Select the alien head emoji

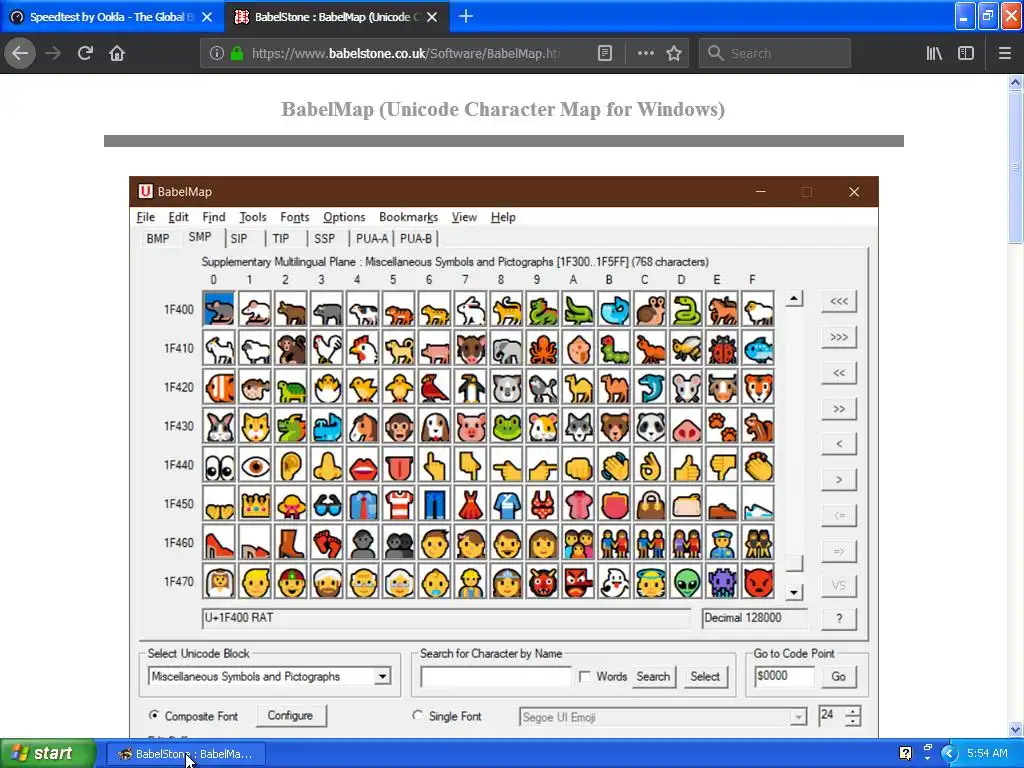pyautogui.click(x=686, y=582)
